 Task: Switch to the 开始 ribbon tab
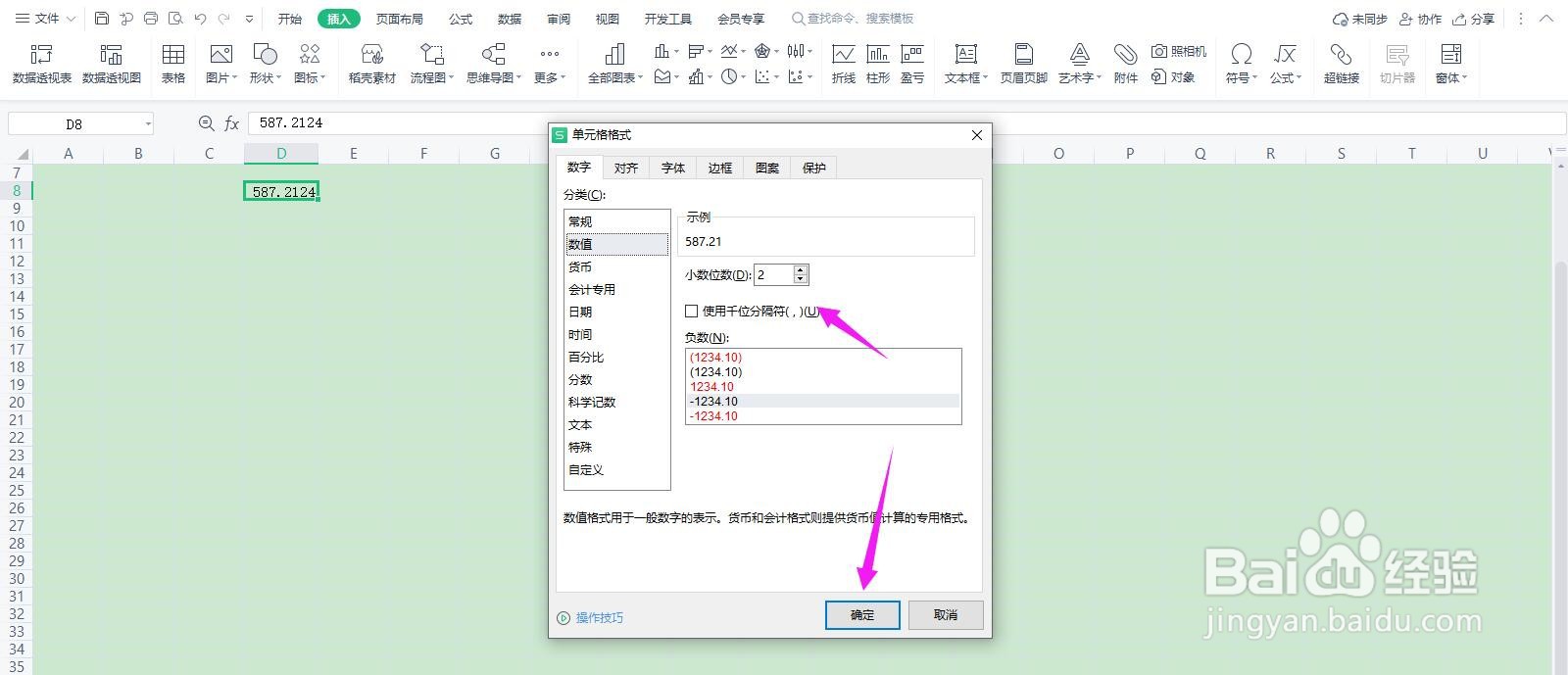289,19
